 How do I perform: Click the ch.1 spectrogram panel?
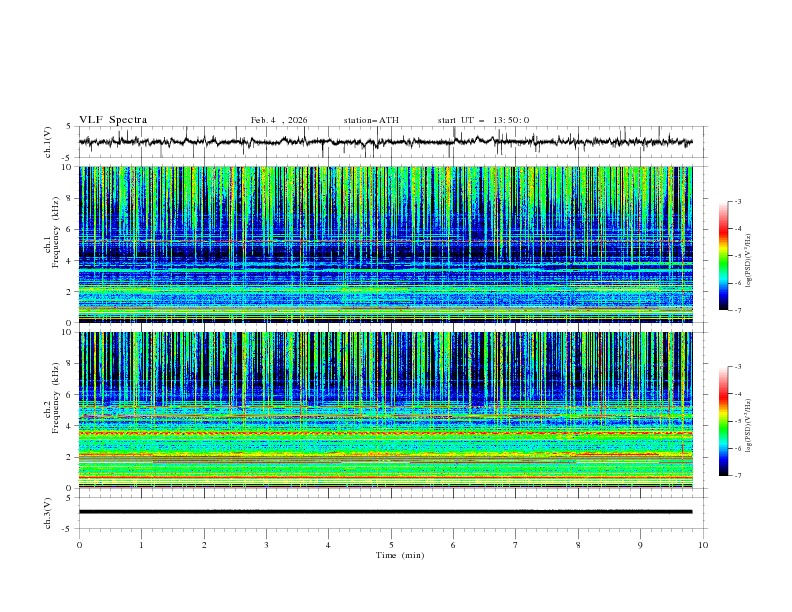(x=385, y=244)
